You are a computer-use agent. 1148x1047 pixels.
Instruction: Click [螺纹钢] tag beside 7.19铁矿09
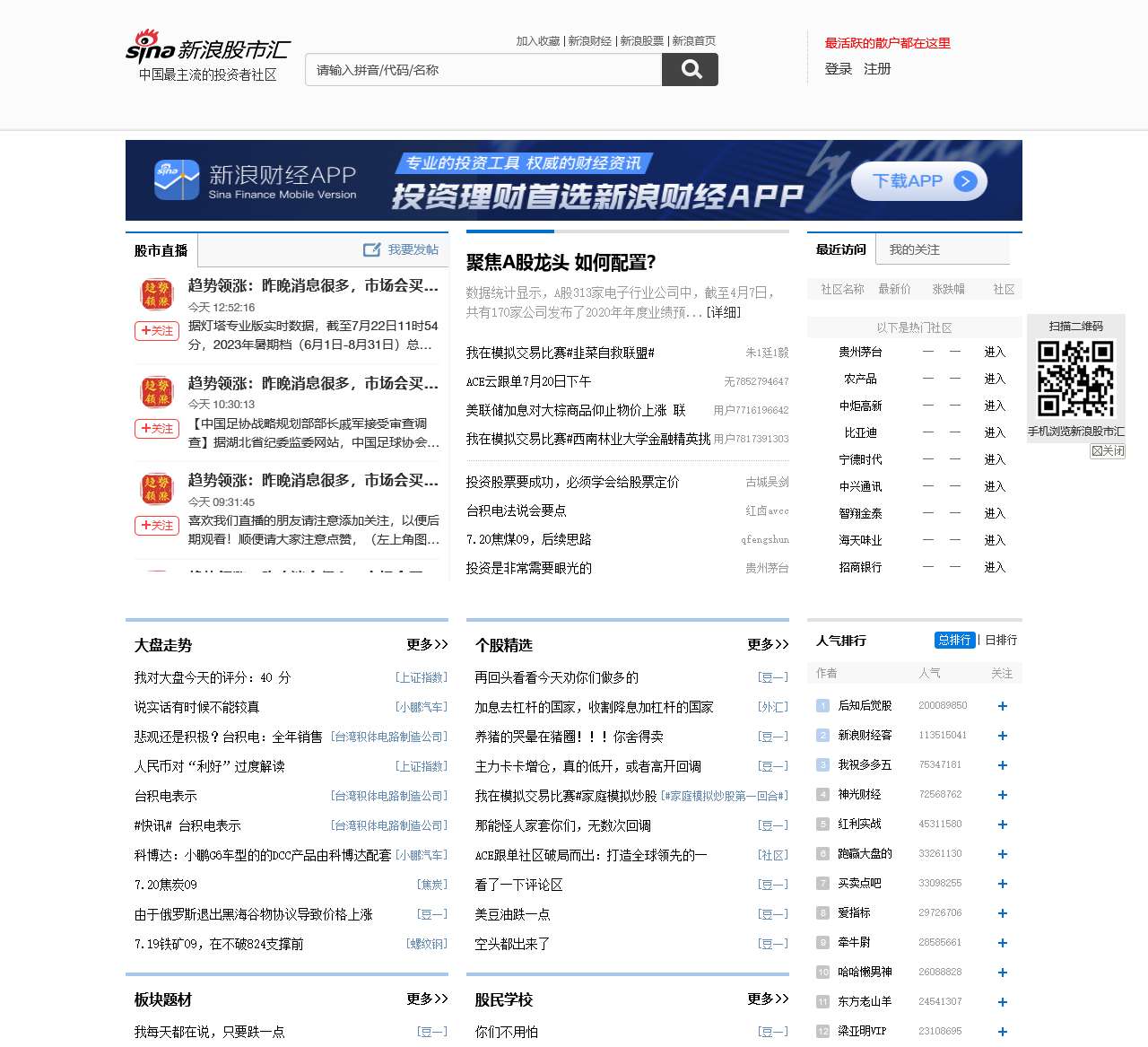coord(427,944)
